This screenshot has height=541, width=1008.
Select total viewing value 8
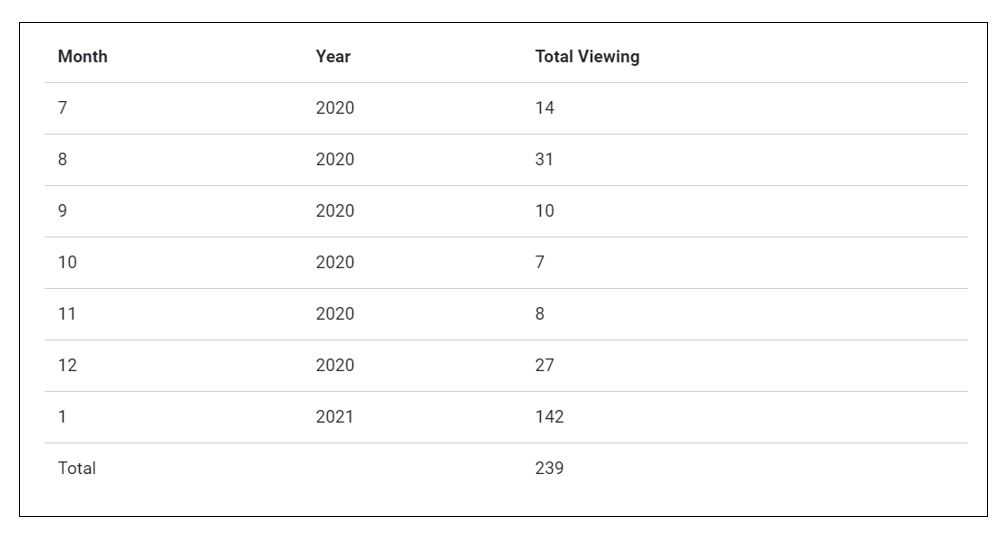pyautogui.click(x=541, y=314)
